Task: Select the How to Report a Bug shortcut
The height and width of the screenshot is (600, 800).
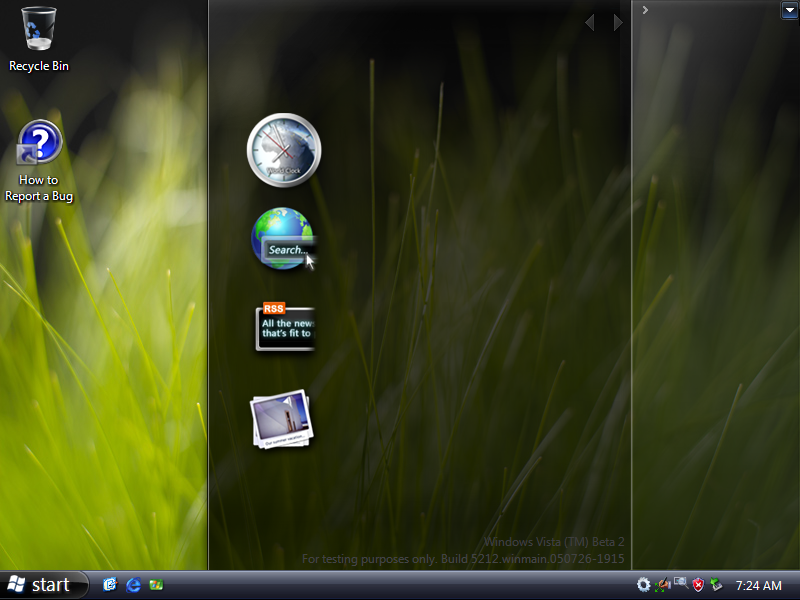Action: point(39,161)
